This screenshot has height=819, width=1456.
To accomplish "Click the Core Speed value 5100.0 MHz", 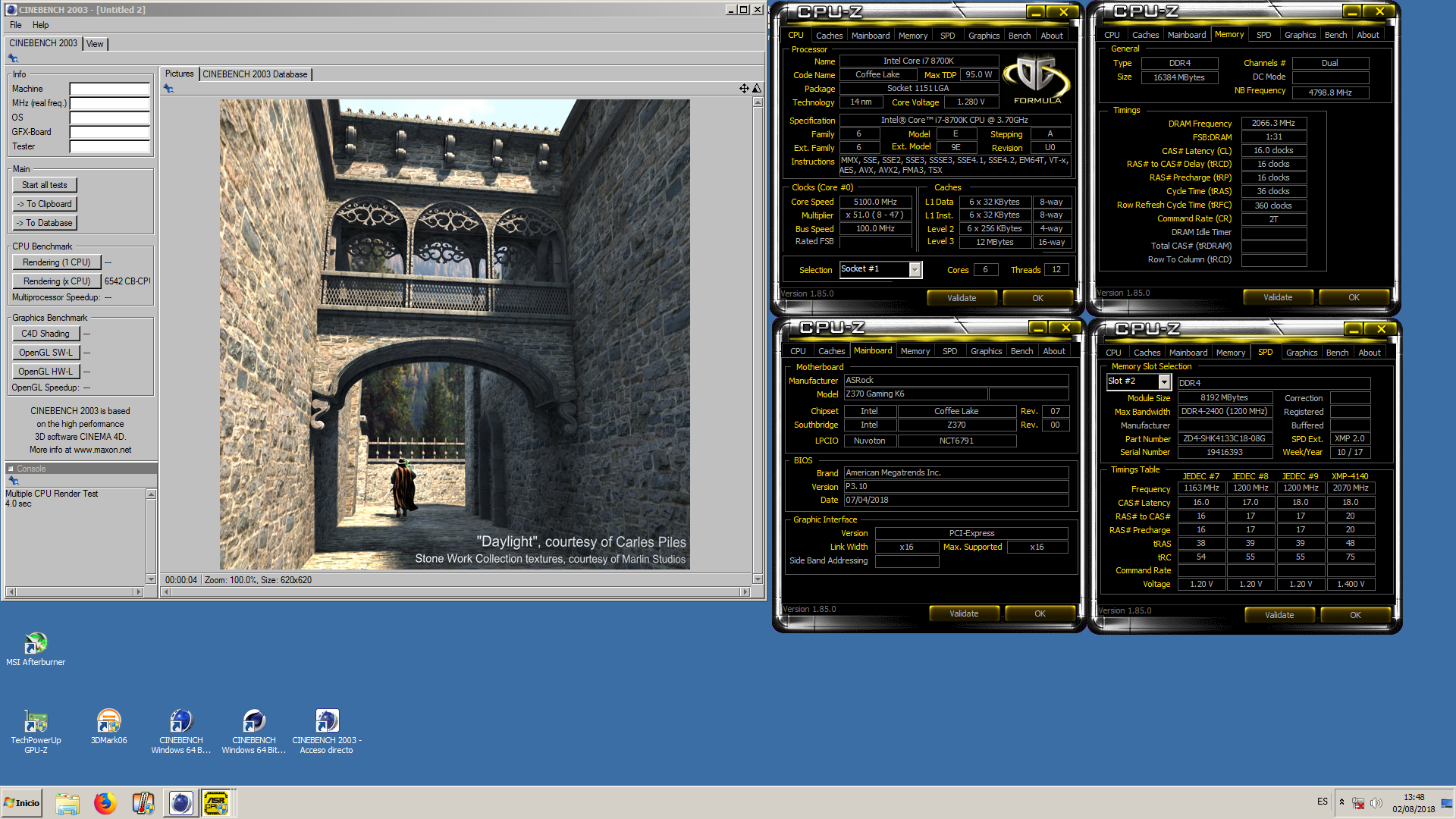I will pyautogui.click(x=875, y=202).
